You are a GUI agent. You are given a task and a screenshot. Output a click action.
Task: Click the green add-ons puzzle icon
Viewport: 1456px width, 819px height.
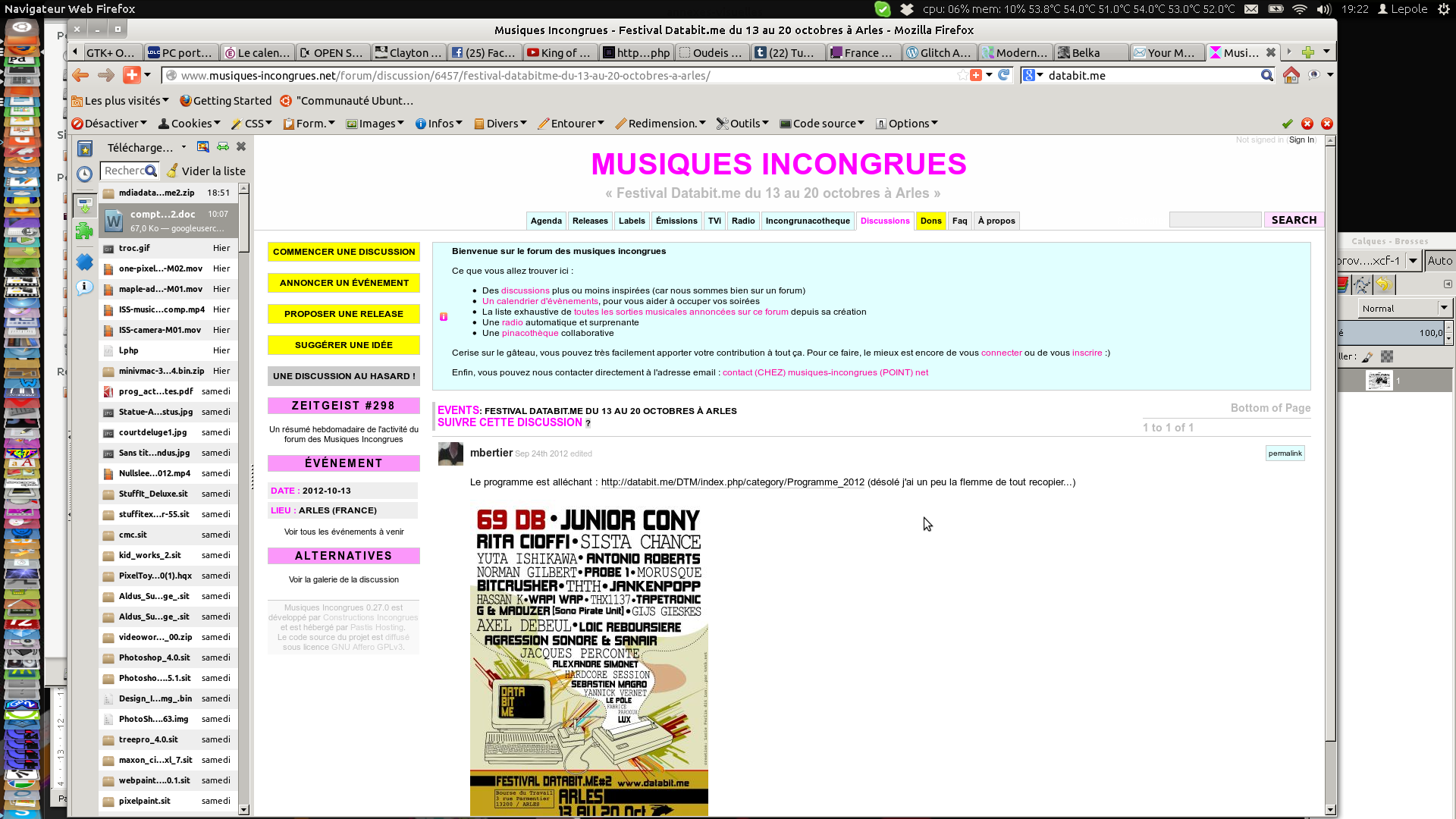pyautogui.click(x=84, y=231)
